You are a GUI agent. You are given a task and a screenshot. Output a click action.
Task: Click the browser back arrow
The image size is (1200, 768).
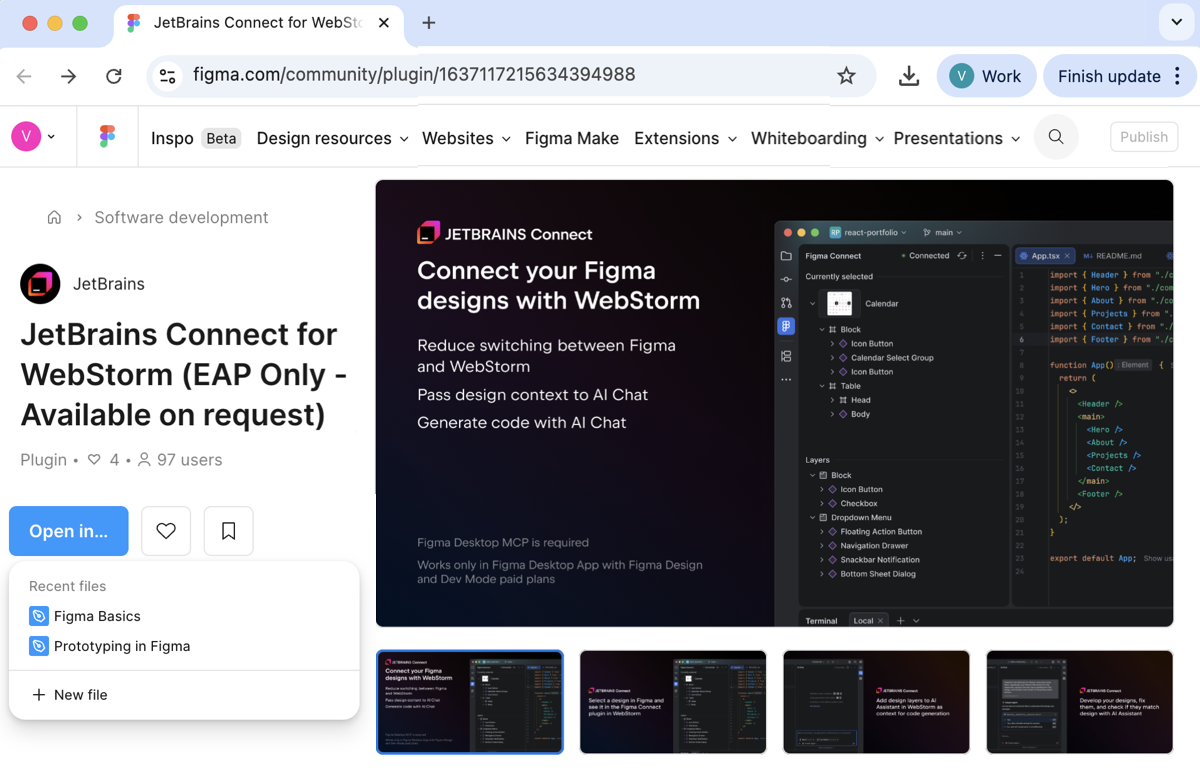(x=25, y=76)
